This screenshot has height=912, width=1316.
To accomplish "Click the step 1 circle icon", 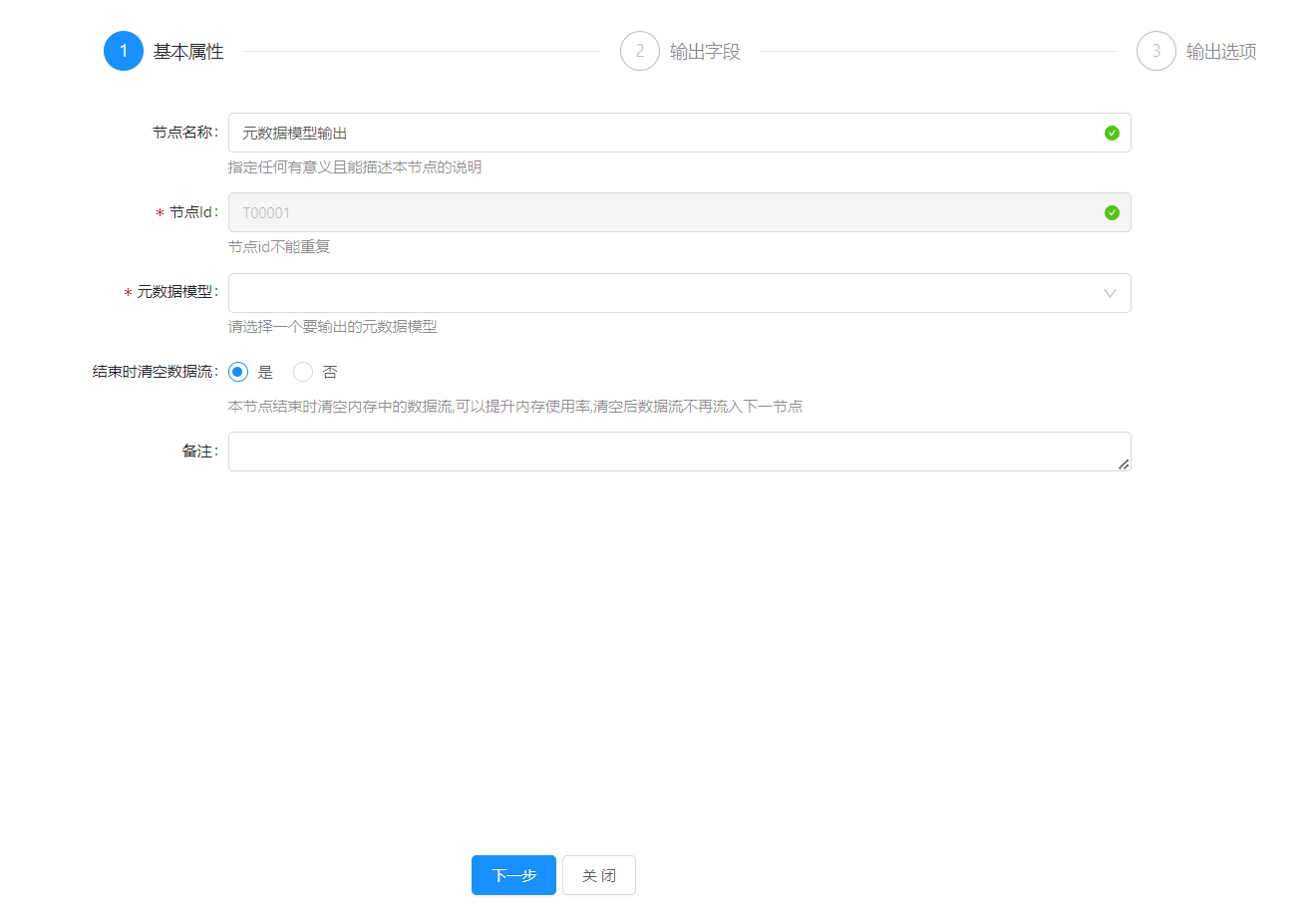I will [x=124, y=51].
